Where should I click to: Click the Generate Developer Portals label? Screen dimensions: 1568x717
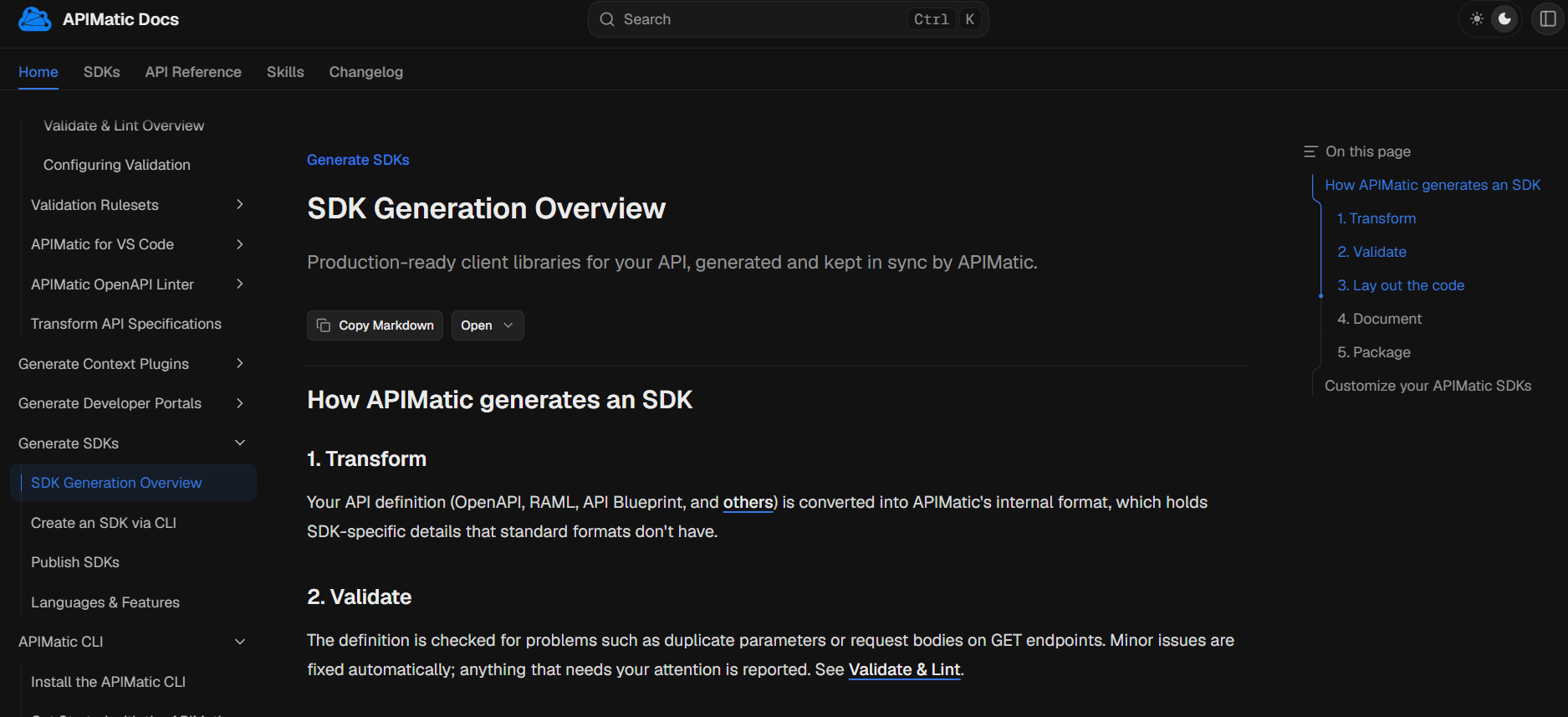[x=110, y=403]
